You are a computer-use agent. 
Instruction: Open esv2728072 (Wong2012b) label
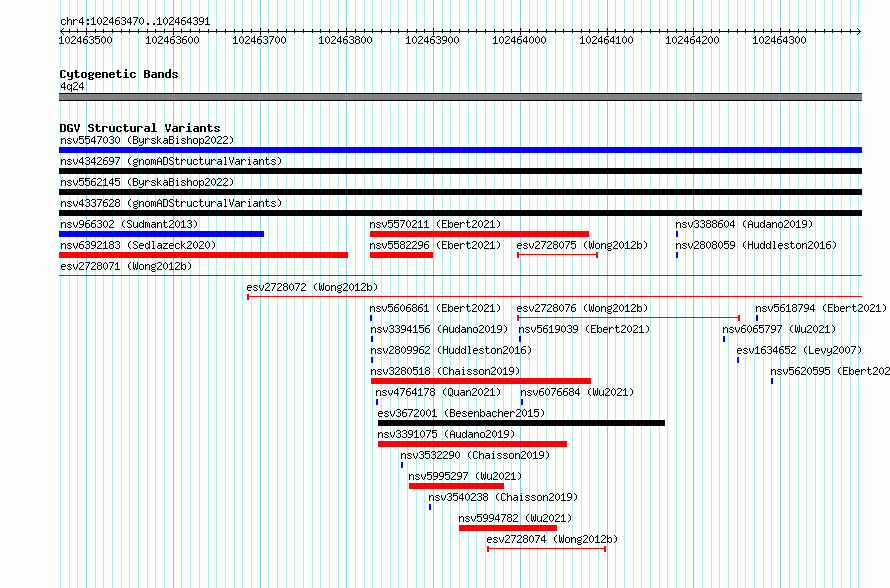coord(312,287)
